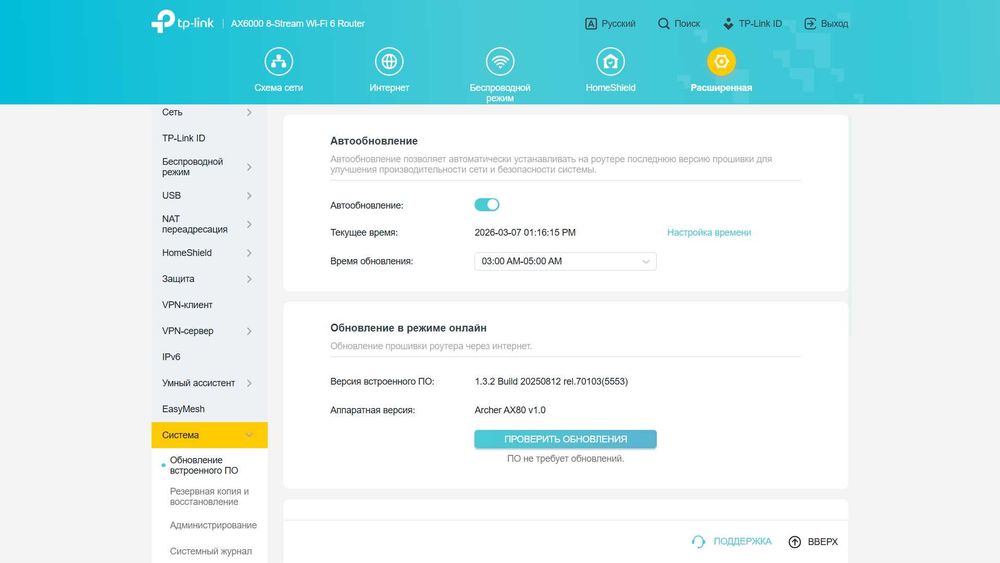Click the ПОДДЕРЖКА headset icon
Image resolution: width=1000 pixels, height=563 pixels.
[698, 541]
